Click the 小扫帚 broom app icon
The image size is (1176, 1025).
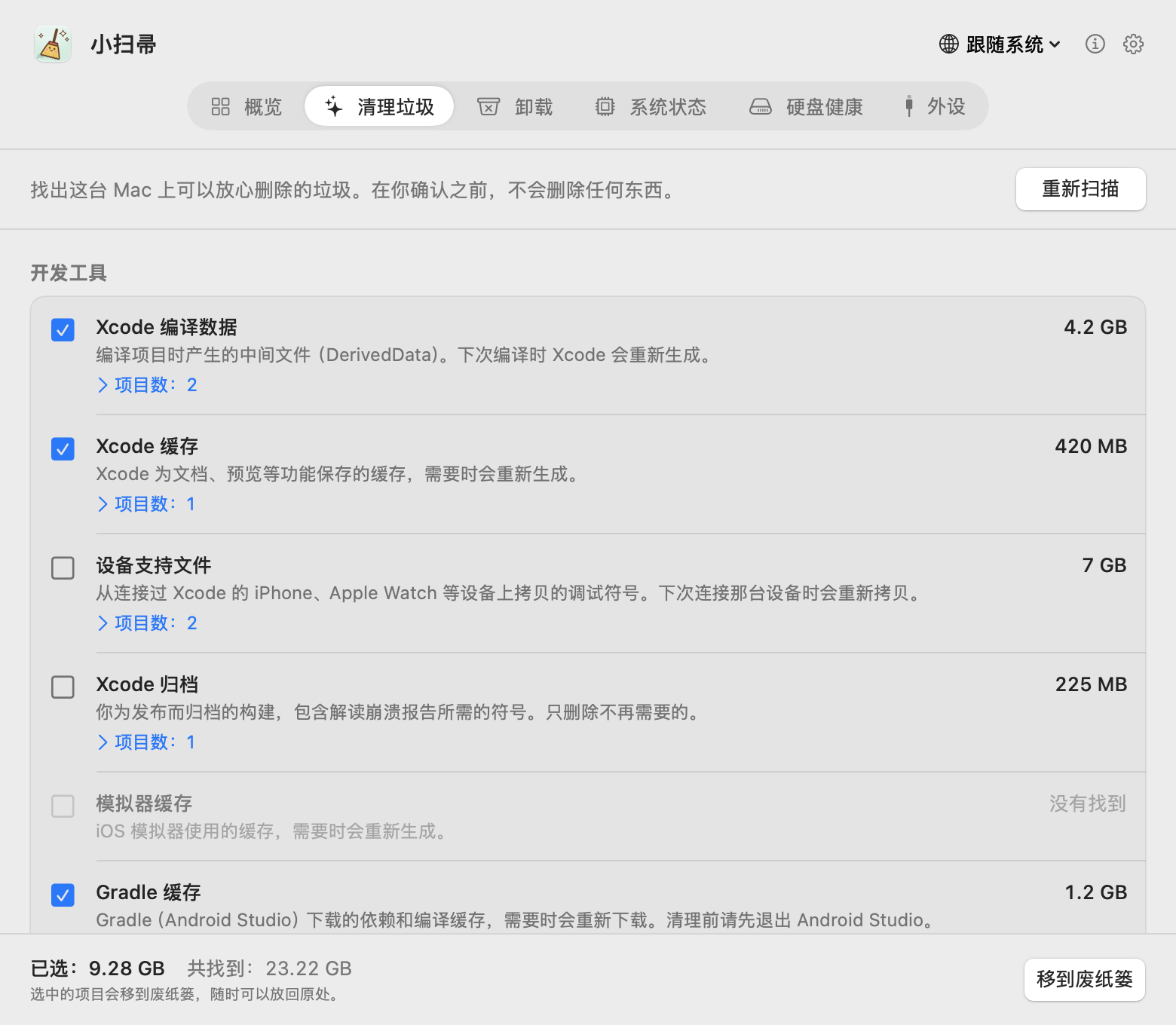click(53, 44)
